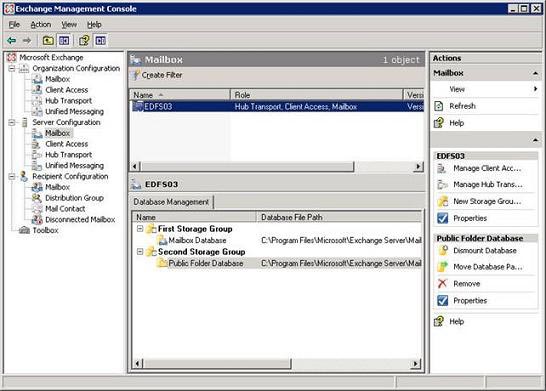Screen dimensions: 546x391
Task: Sort by Database File Path column header
Action: (339, 217)
